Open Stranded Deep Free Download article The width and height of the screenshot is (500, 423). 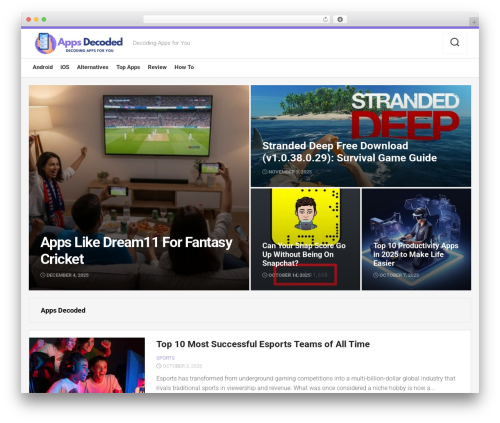pyautogui.click(x=349, y=152)
